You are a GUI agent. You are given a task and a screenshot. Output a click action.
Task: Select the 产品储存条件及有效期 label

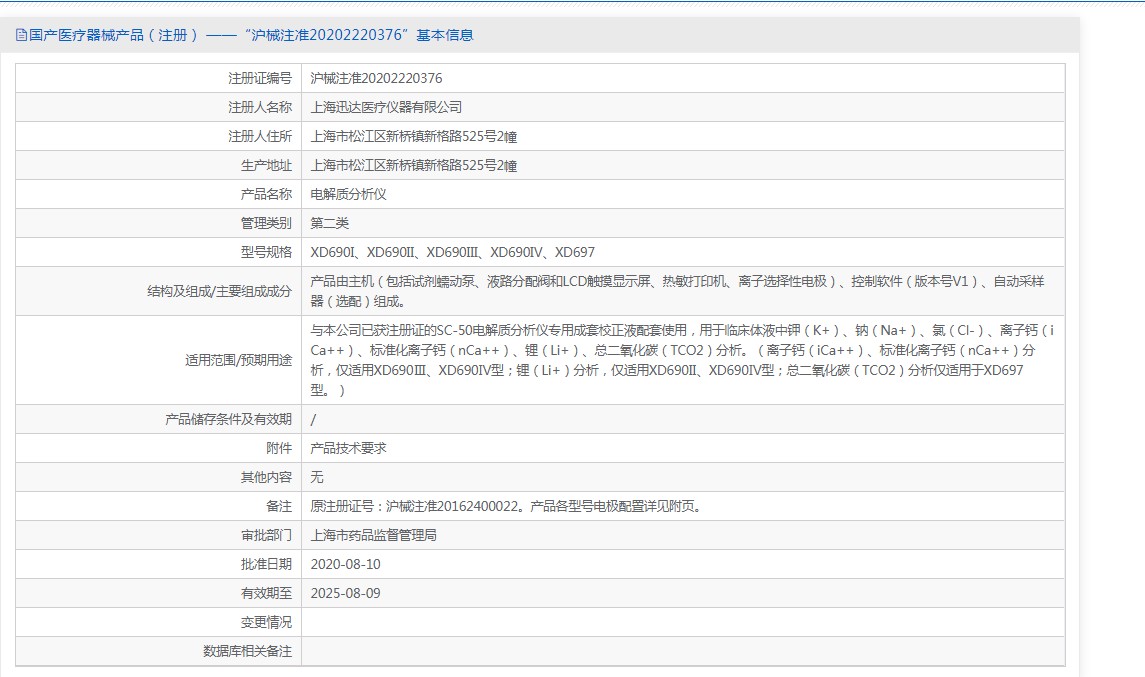(x=228, y=419)
